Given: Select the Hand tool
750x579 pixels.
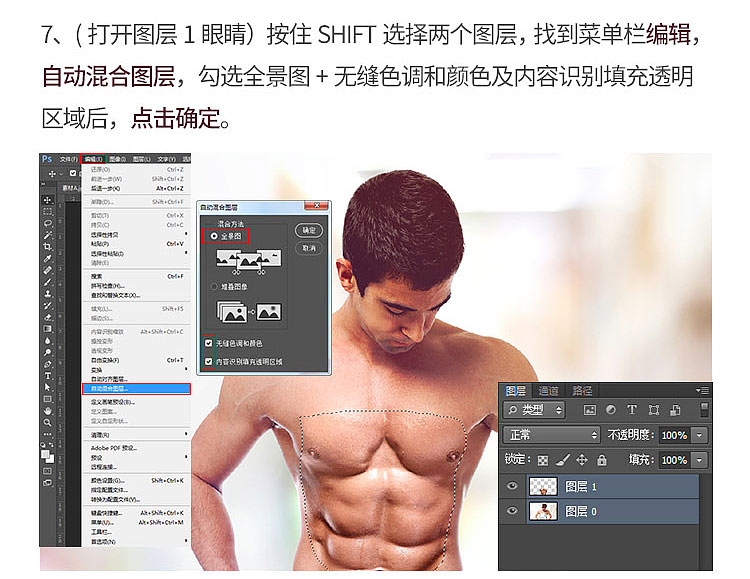Looking at the screenshot, I should pos(47,411).
